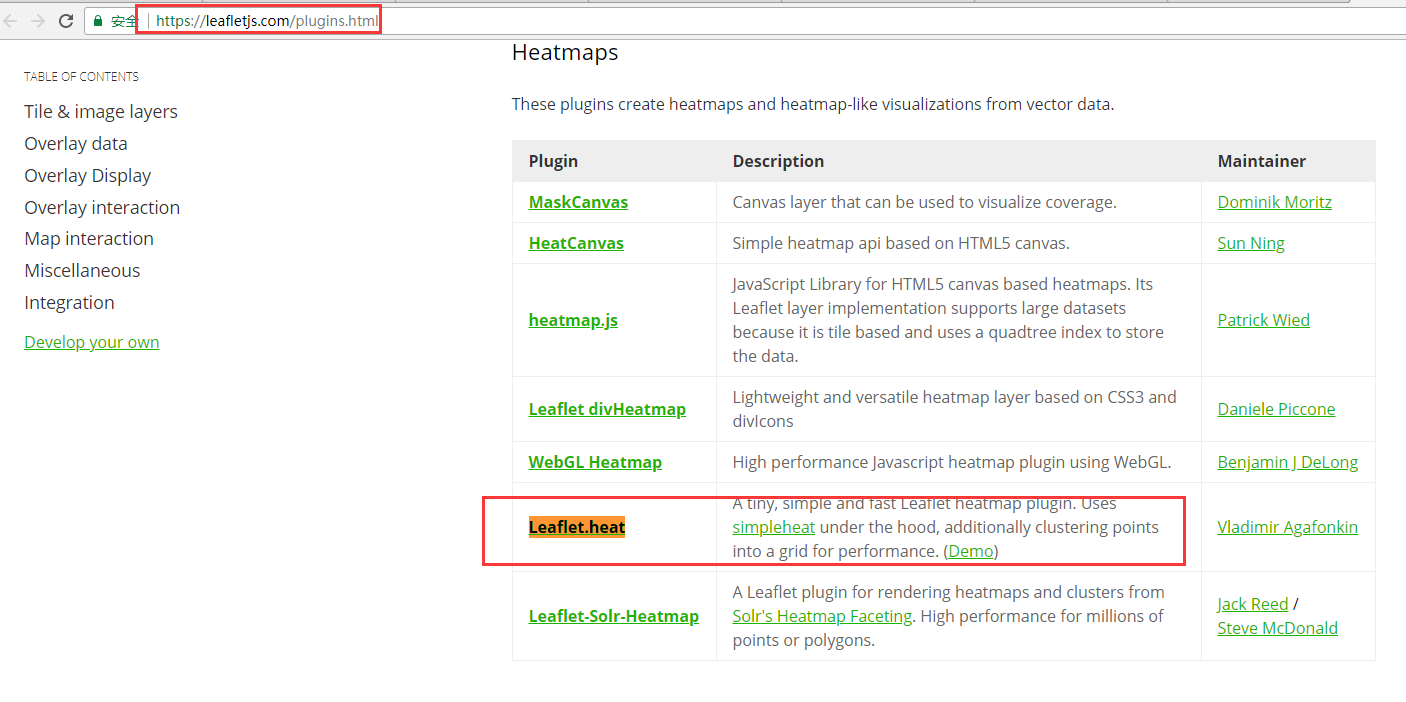Open Tile & image layers section
1406x702 pixels.
[101, 111]
